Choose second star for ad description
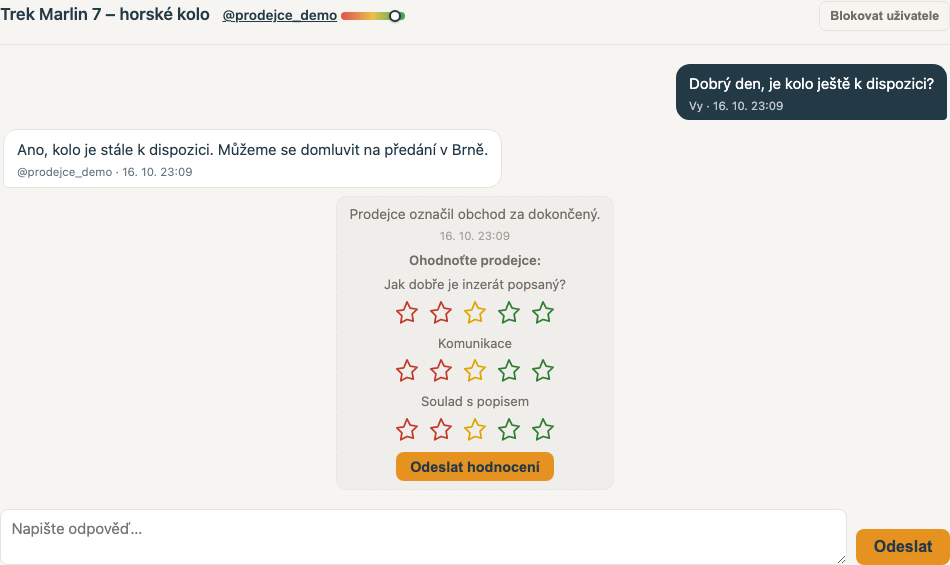950x565 pixels. [x=441, y=312]
